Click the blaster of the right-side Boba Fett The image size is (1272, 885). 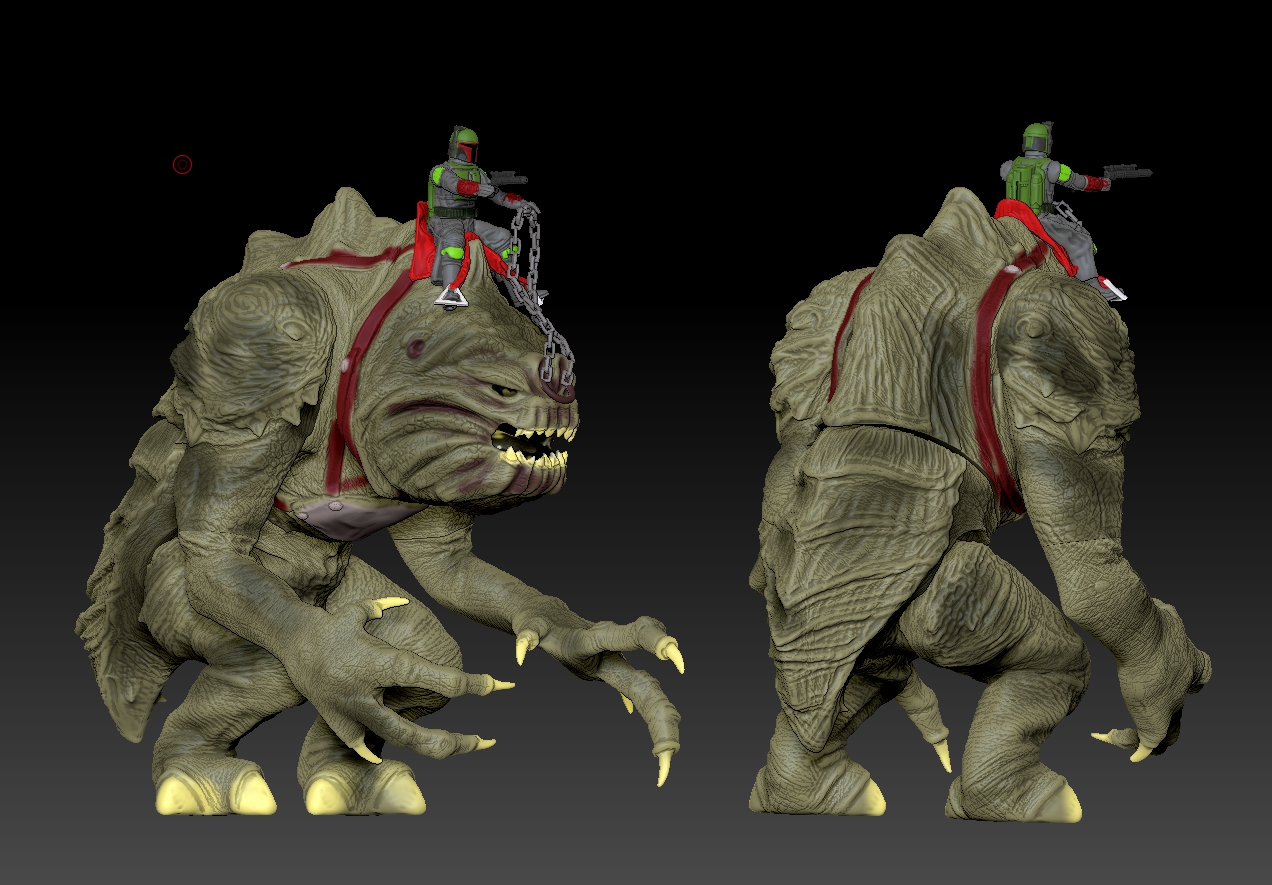[1128, 172]
